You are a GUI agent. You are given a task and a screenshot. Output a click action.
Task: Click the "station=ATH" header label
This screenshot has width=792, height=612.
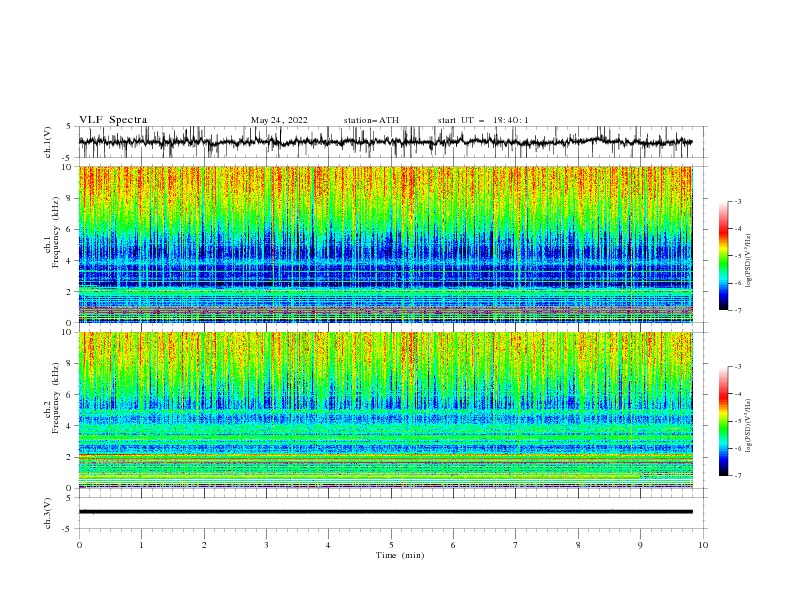[x=371, y=120]
